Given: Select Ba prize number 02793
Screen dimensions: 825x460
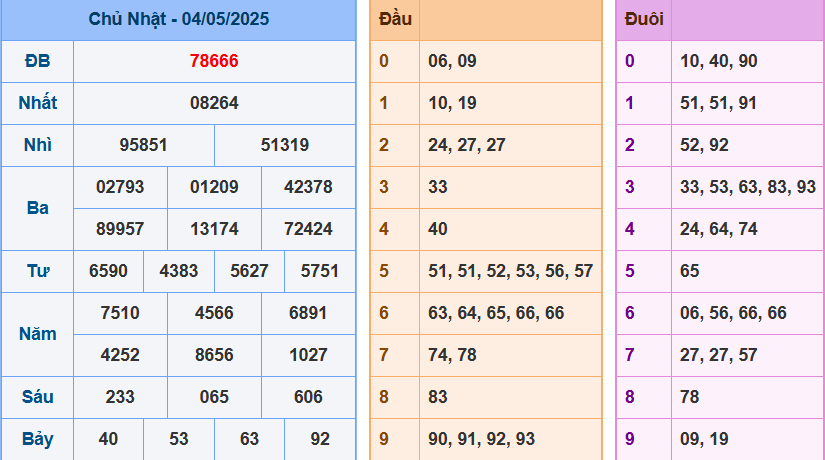Looking at the screenshot, I should click(x=120, y=187).
